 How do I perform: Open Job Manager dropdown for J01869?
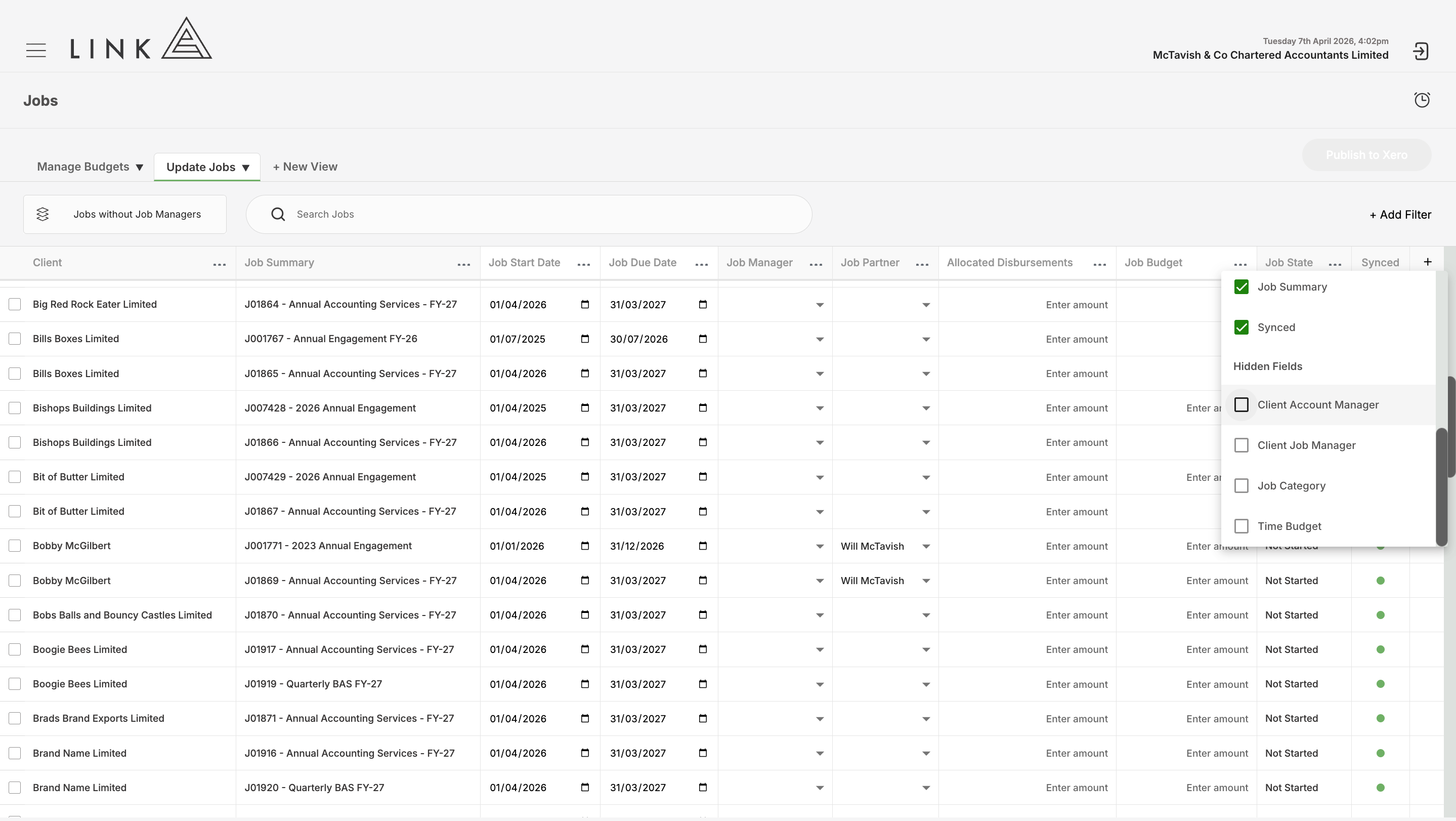(820, 581)
